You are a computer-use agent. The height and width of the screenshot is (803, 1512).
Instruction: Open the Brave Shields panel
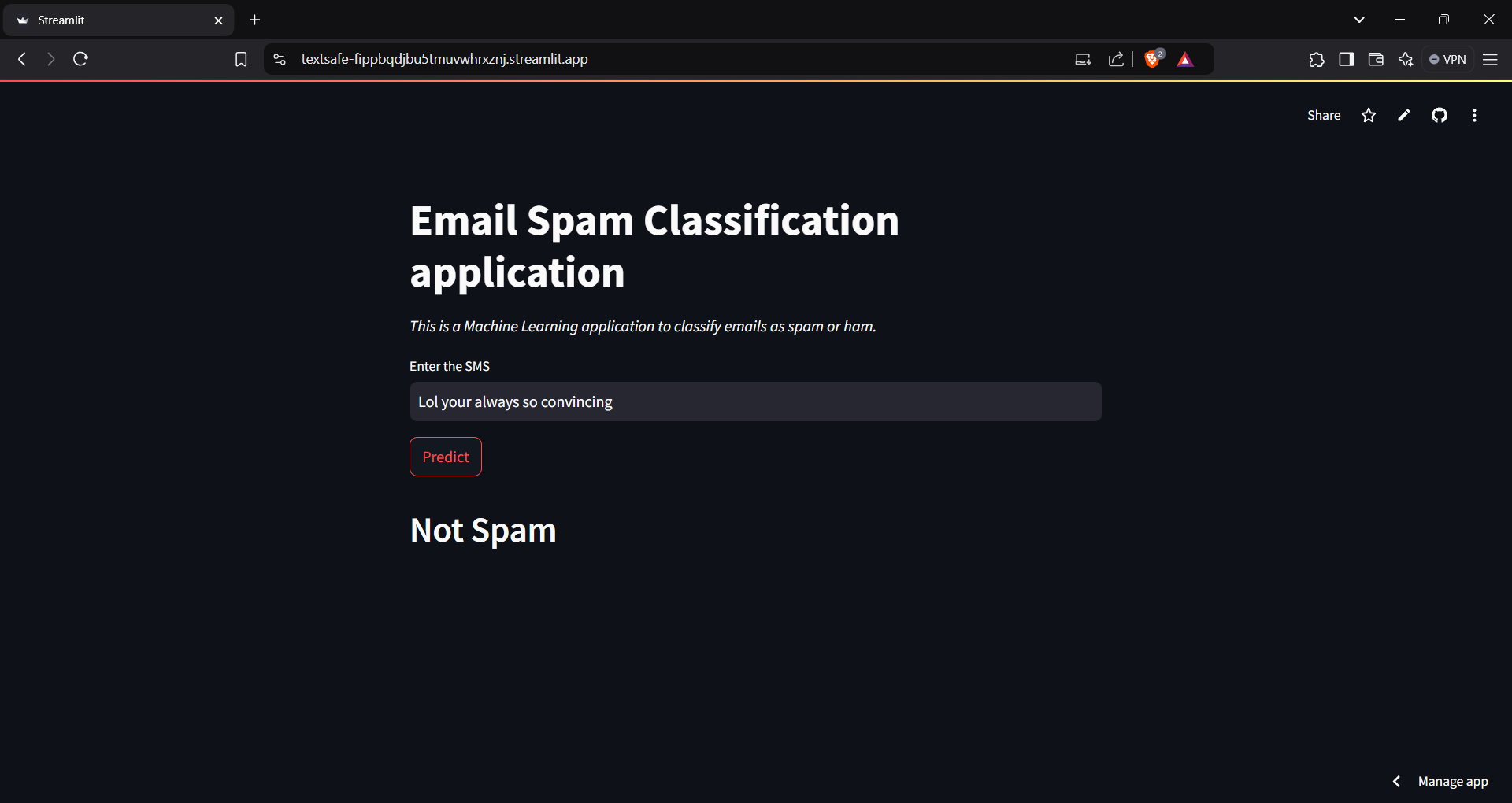coord(1152,58)
